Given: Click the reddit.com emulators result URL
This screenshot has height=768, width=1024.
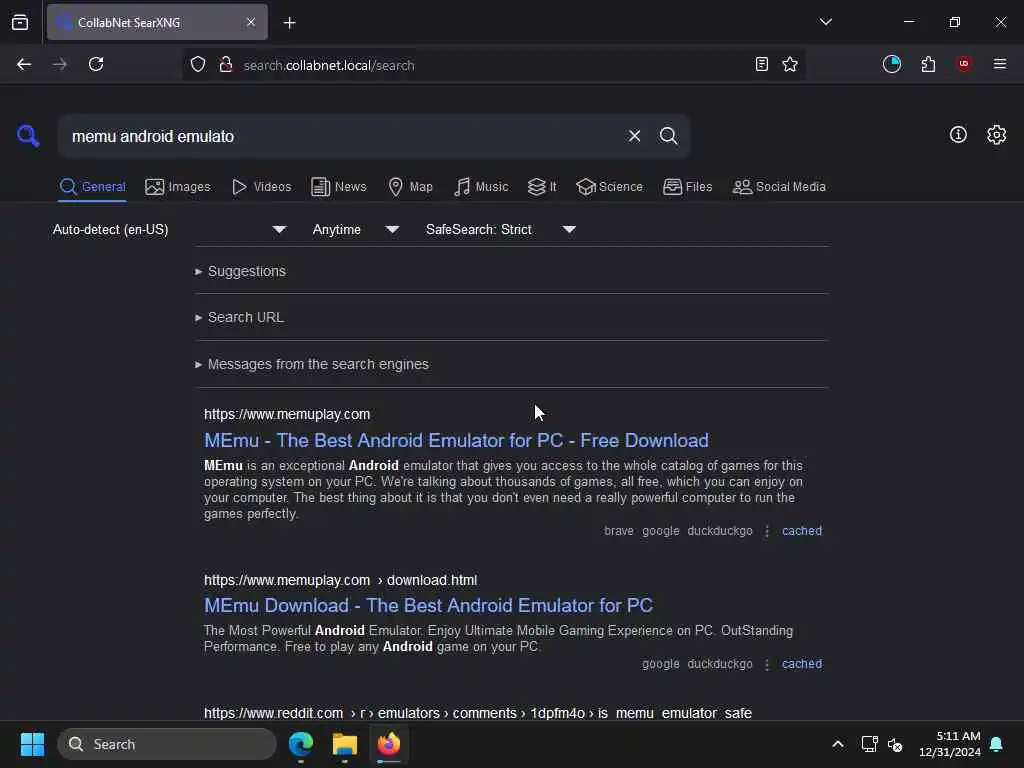Looking at the screenshot, I should click(477, 713).
